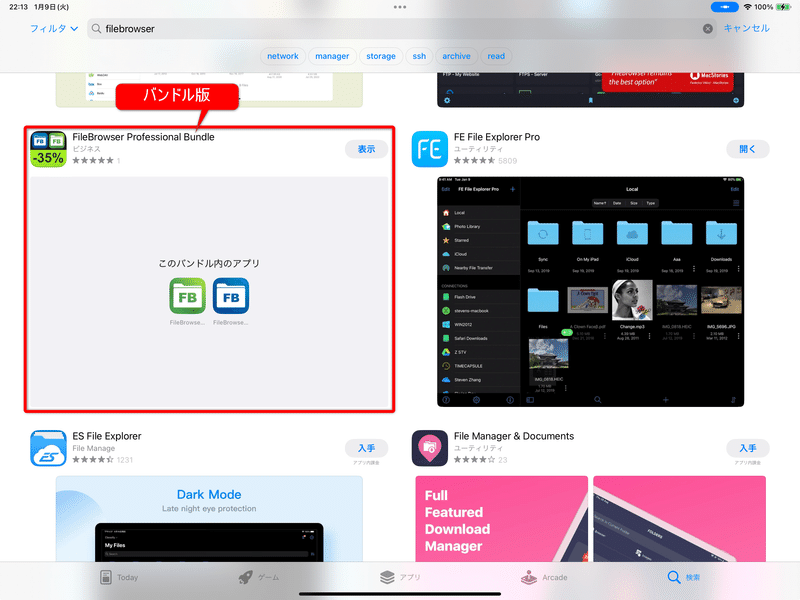
Task: Tap 開く to open FE File Explorer Pro
Action: pyautogui.click(x=747, y=149)
